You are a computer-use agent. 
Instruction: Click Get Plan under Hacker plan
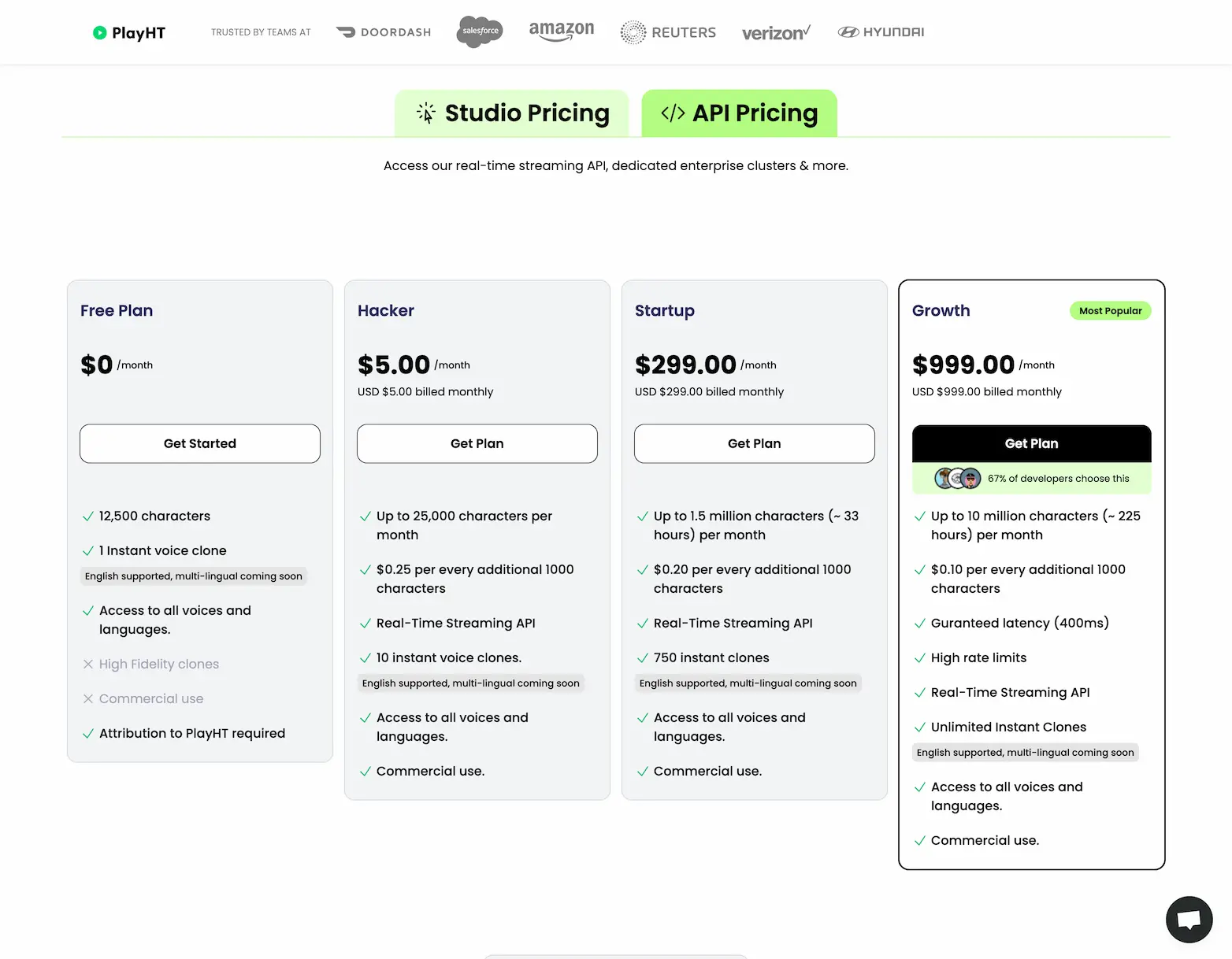click(477, 443)
